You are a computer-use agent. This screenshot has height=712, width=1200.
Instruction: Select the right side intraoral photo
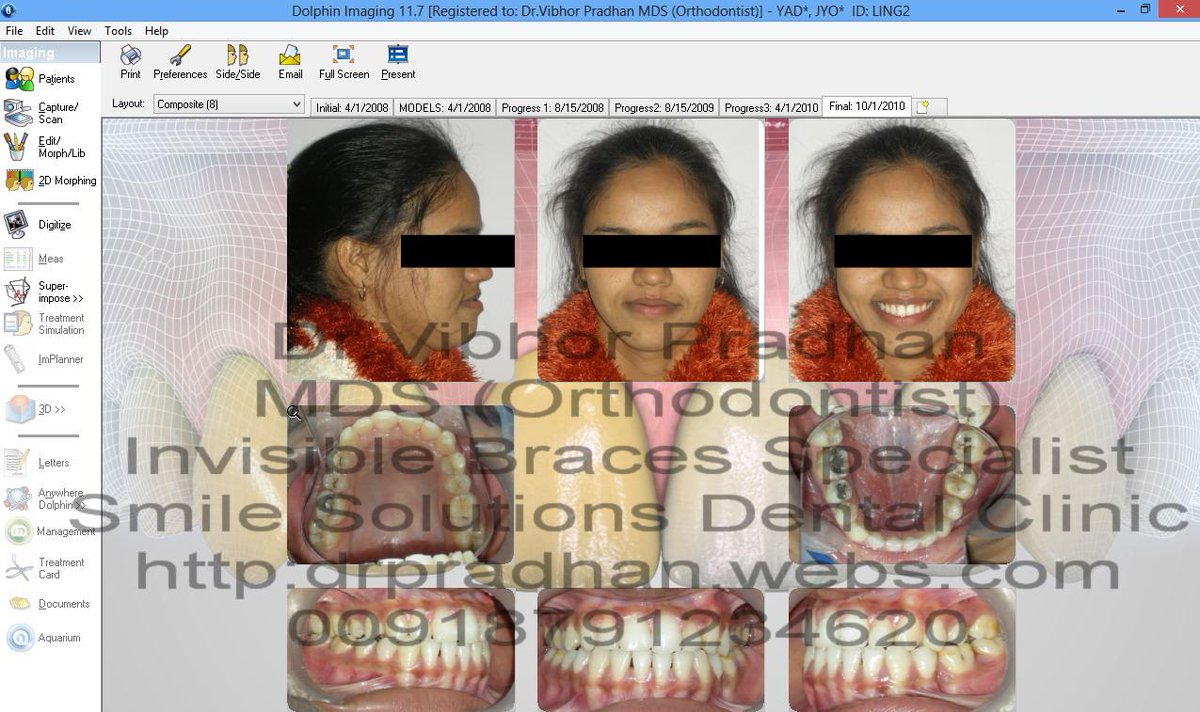(x=400, y=649)
